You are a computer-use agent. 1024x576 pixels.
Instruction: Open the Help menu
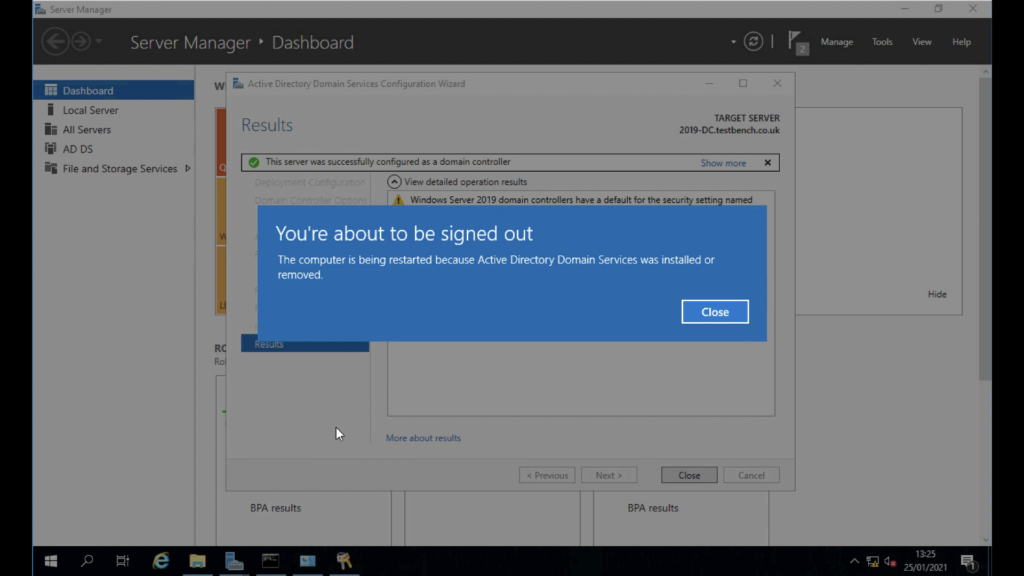point(961,42)
